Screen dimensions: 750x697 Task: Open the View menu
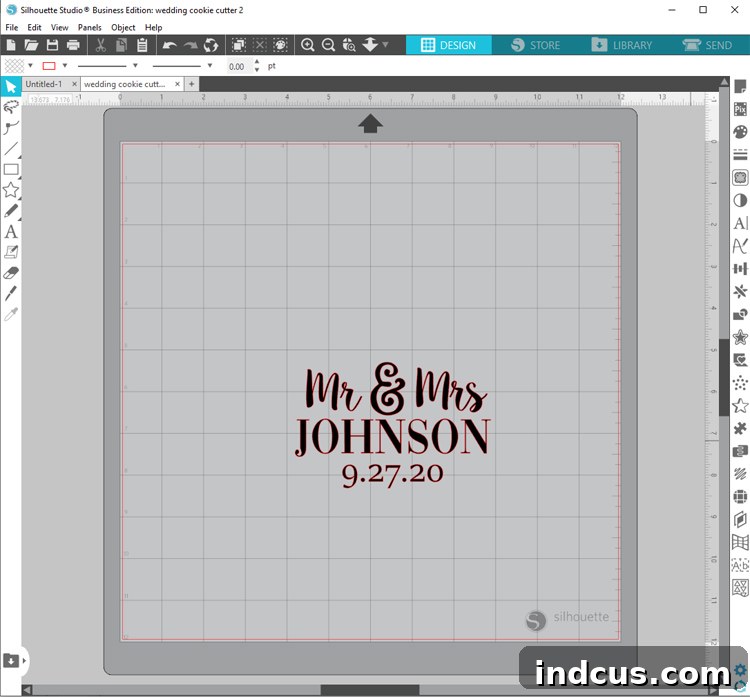(x=59, y=27)
